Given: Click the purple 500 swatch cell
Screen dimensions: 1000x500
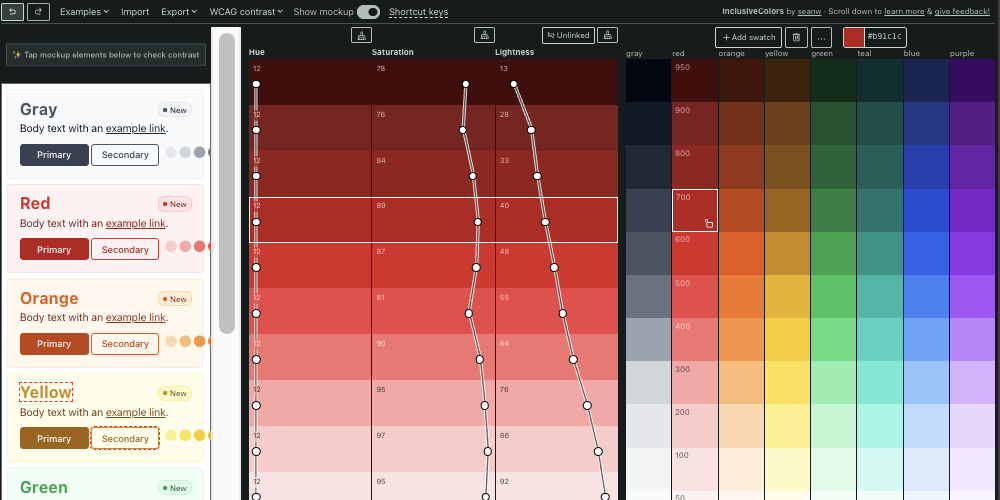Looking at the screenshot, I should tap(974, 297).
